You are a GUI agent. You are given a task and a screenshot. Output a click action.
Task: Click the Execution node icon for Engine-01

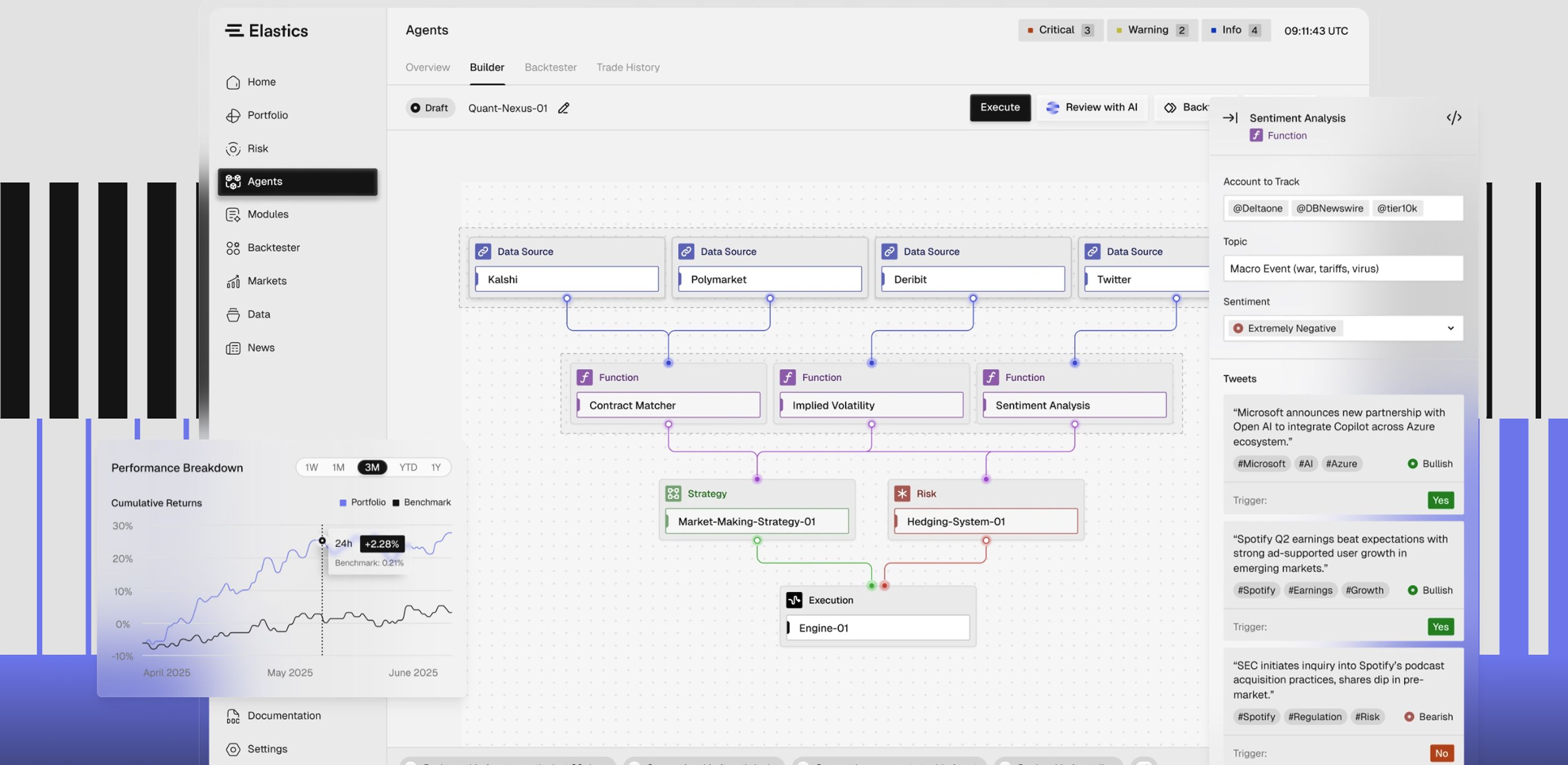tap(794, 600)
